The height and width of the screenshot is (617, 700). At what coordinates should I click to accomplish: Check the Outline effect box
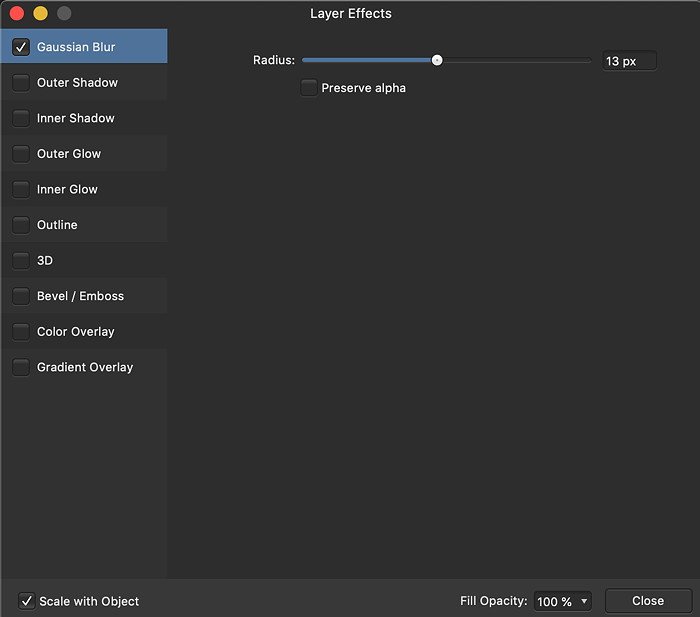[x=21, y=225]
